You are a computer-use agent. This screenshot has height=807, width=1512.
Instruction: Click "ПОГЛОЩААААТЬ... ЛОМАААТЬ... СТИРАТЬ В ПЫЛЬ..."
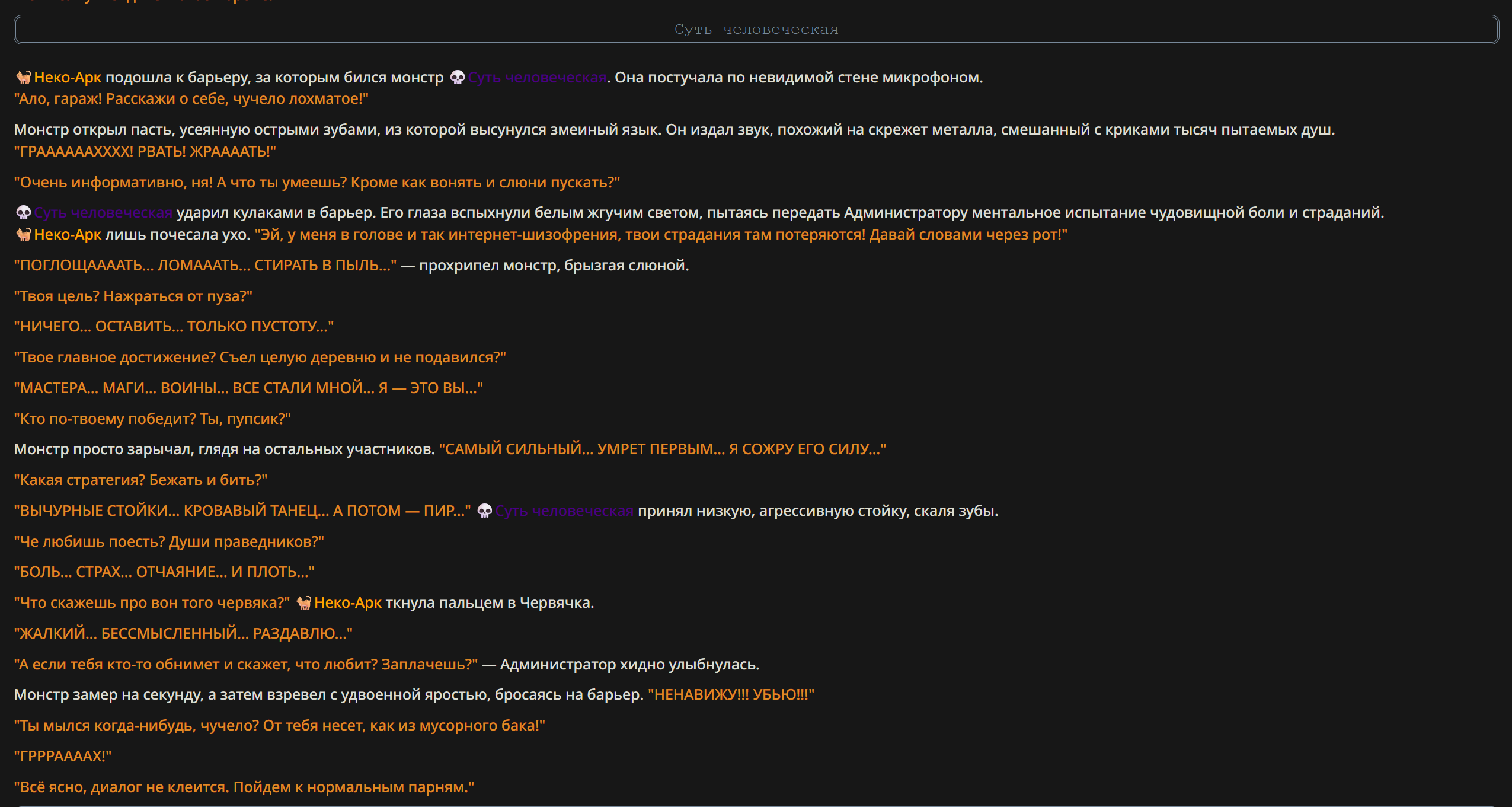click(206, 266)
